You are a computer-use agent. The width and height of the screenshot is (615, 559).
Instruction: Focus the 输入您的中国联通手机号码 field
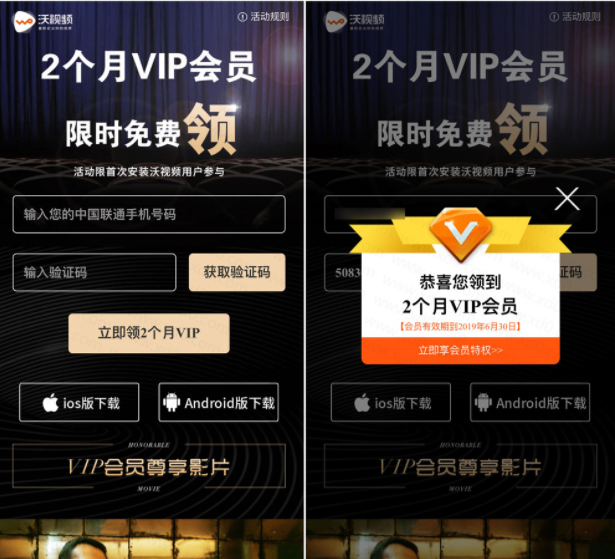(x=149, y=214)
